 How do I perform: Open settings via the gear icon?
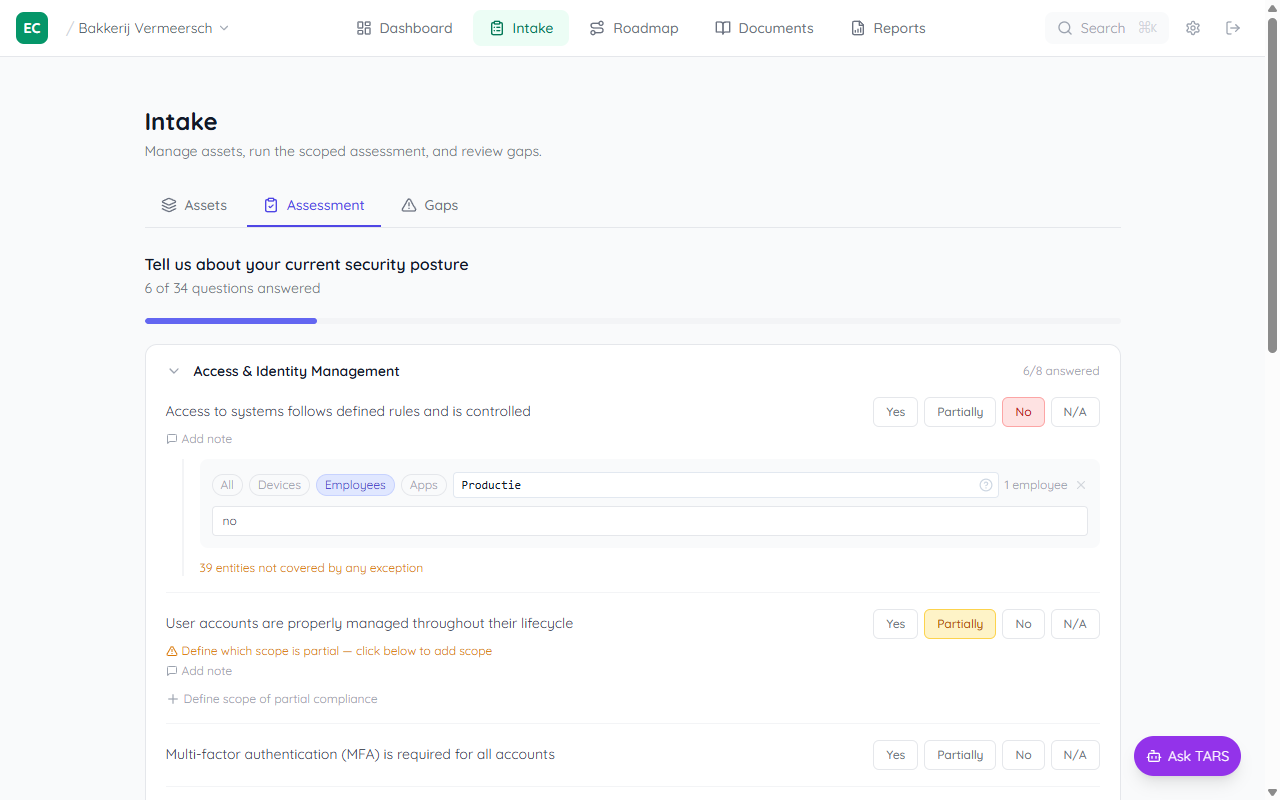click(1192, 28)
